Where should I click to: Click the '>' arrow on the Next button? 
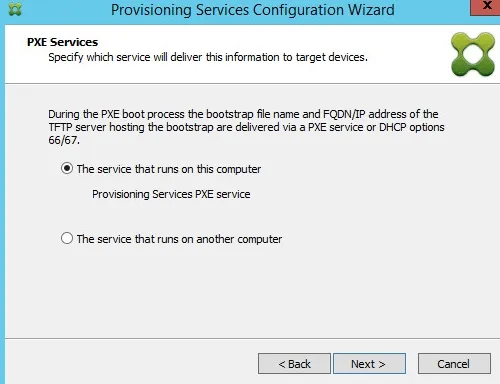click(x=382, y=364)
